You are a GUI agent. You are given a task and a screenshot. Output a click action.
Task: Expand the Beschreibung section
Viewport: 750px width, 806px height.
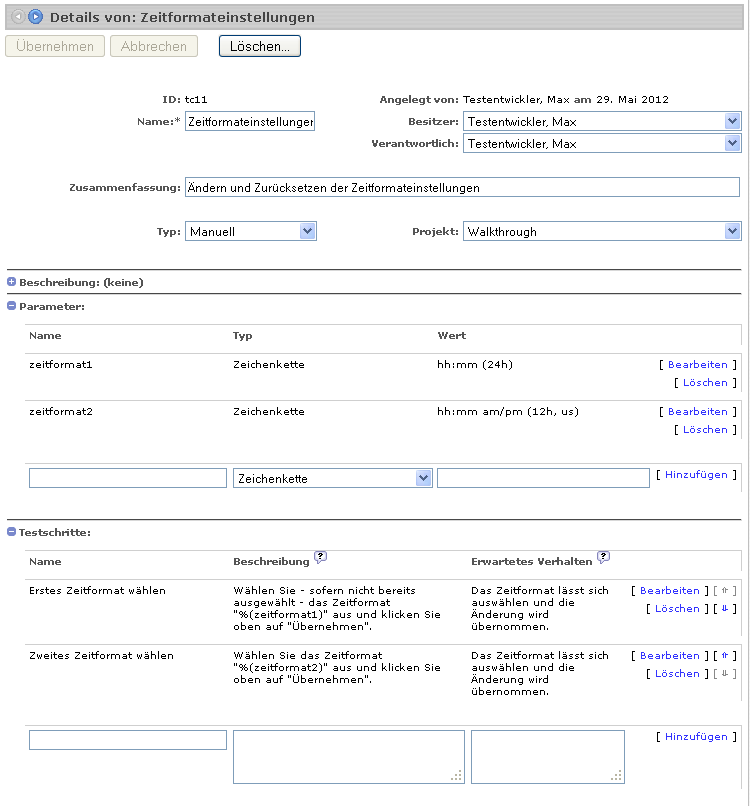click(x=12, y=282)
